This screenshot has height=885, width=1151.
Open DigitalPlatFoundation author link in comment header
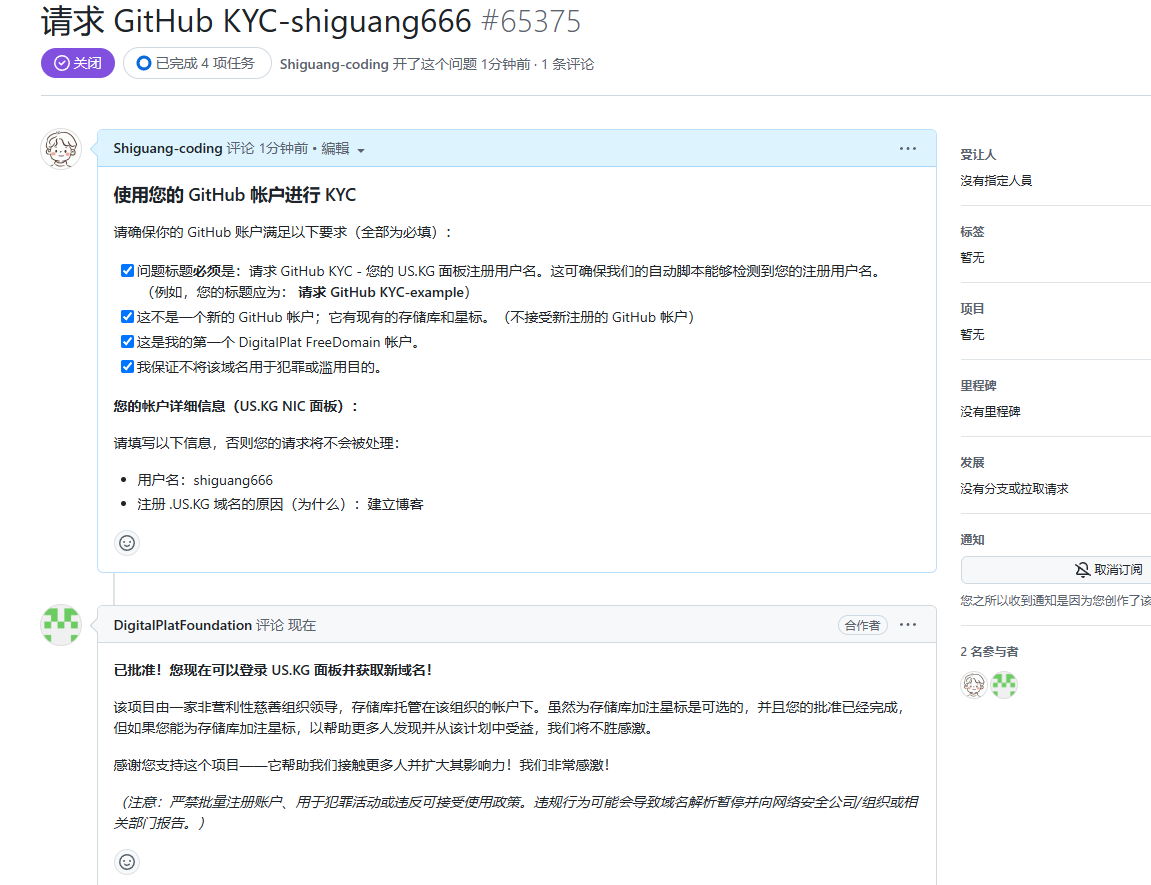click(x=183, y=625)
